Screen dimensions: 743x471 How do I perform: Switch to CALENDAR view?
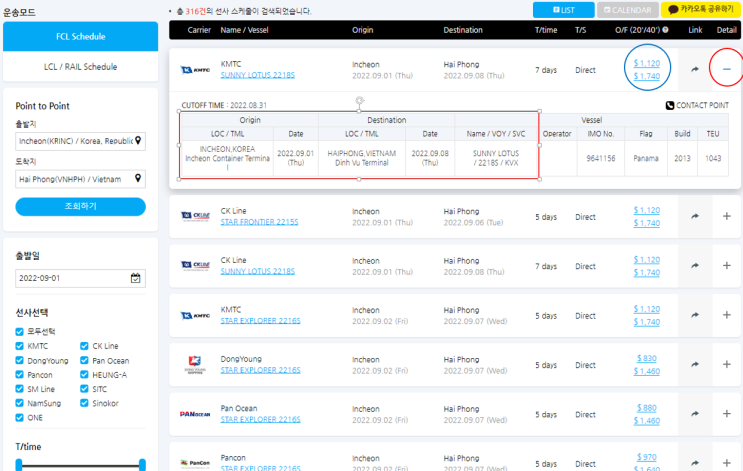(627, 9)
